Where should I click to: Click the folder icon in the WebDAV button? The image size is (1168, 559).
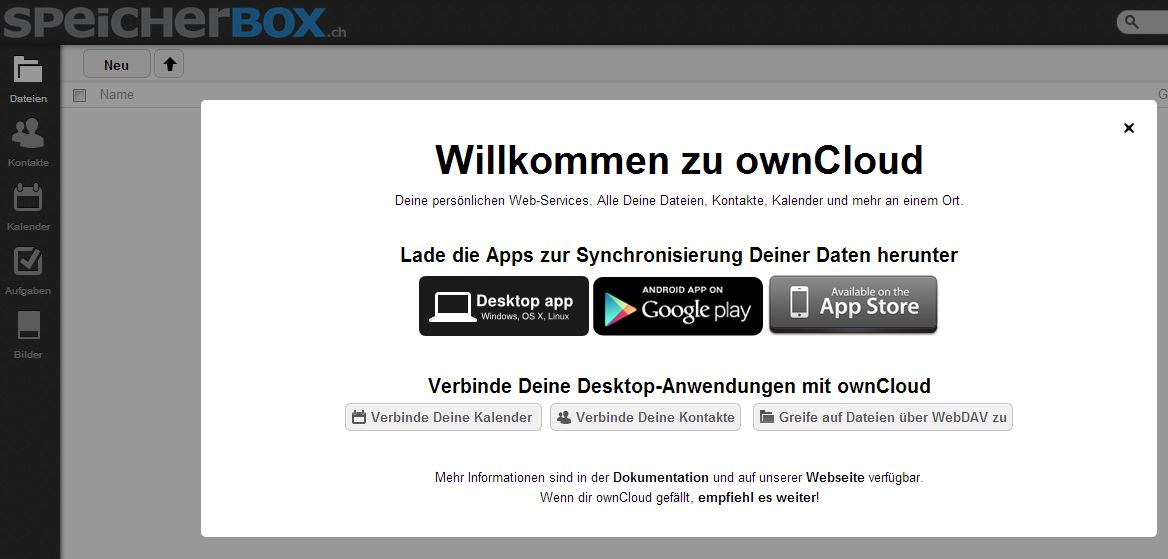pos(766,417)
